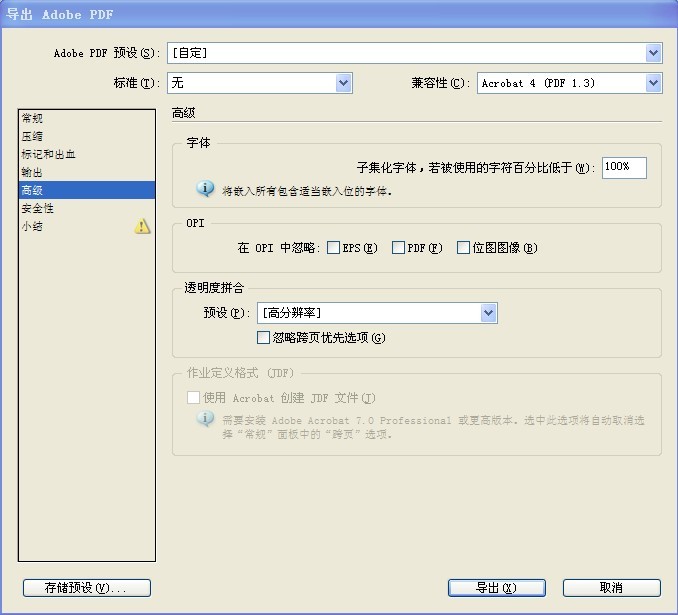Open the Adobe PDF 预设 dropdown arrow

point(653,53)
